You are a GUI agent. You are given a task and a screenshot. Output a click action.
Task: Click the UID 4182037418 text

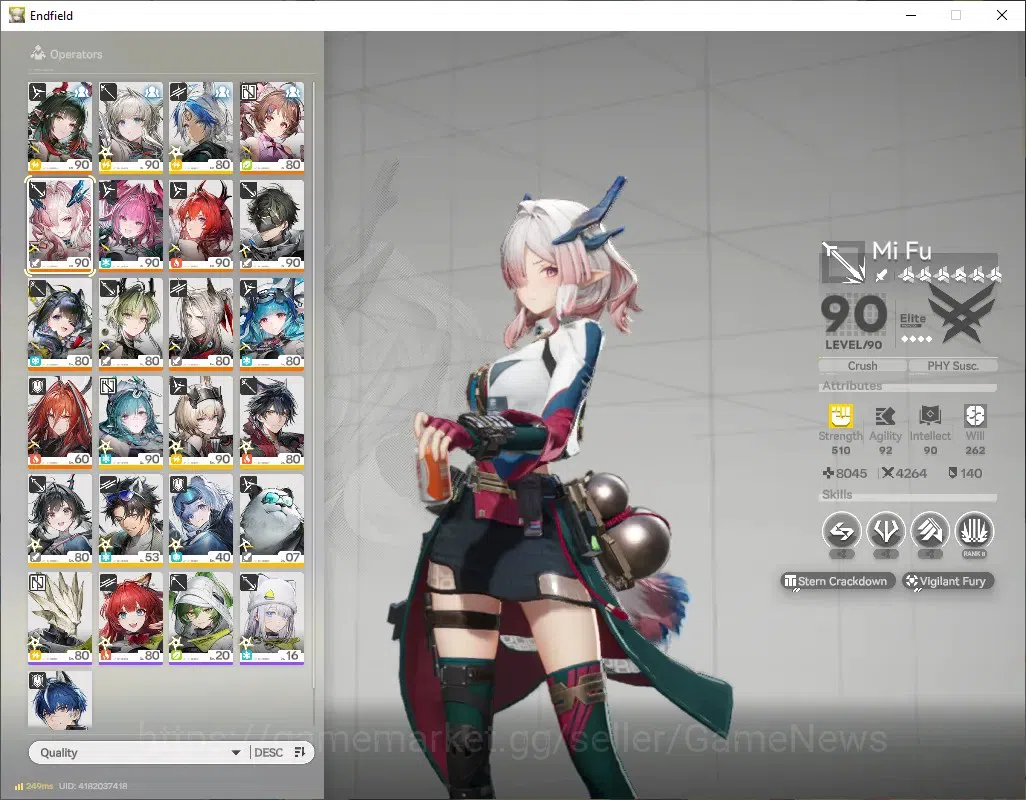point(93,786)
